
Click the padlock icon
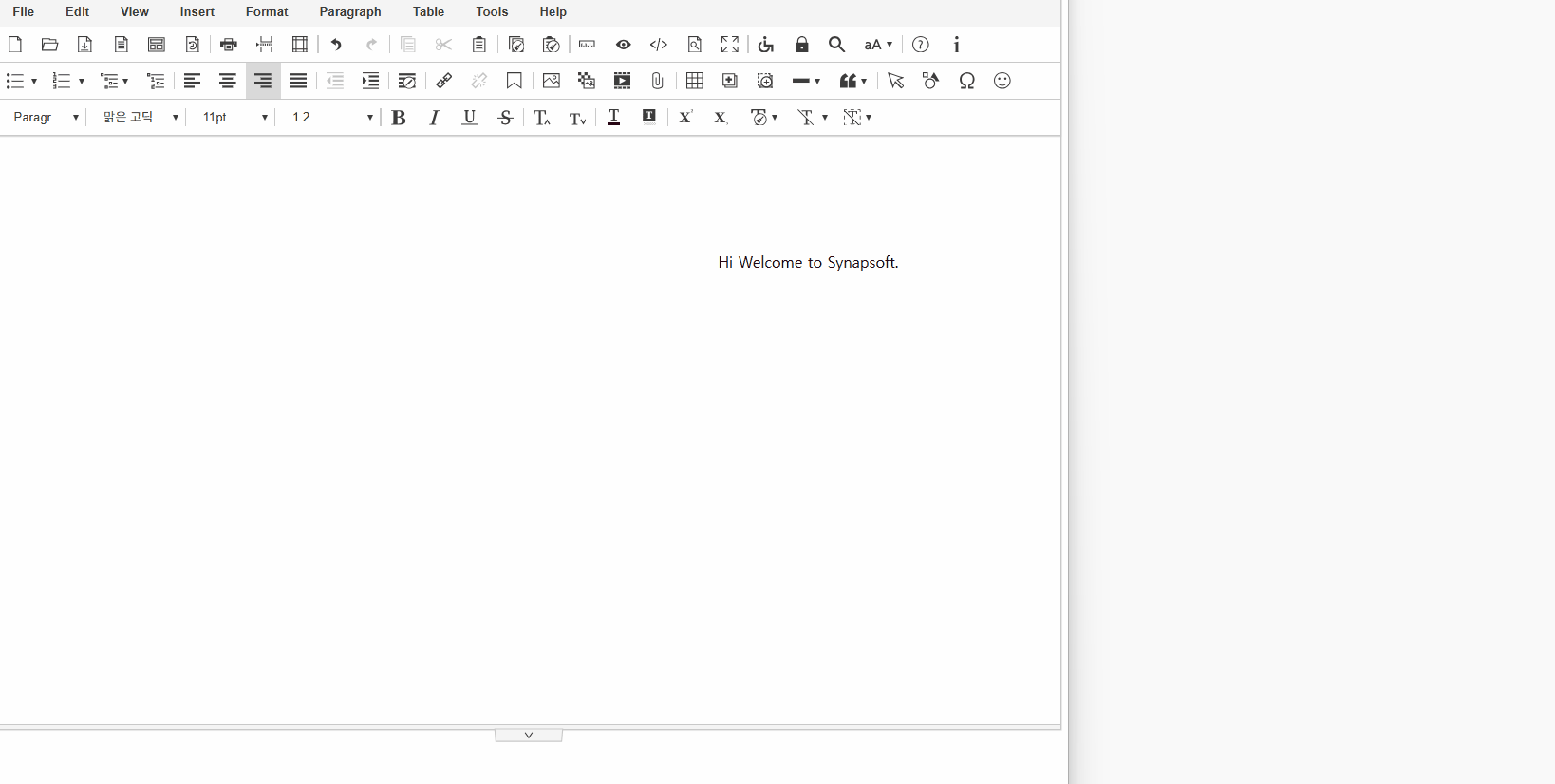pyautogui.click(x=802, y=45)
